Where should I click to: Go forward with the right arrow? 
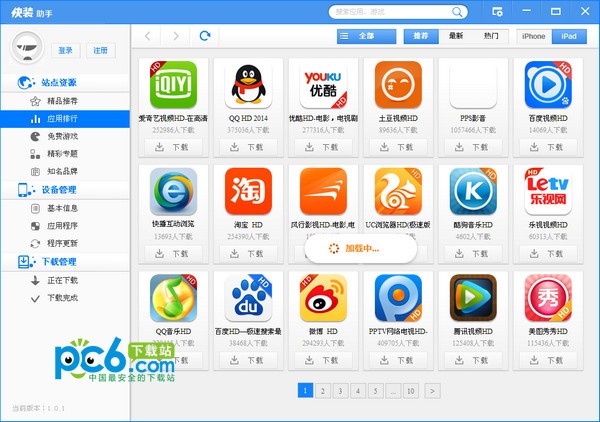click(x=176, y=36)
